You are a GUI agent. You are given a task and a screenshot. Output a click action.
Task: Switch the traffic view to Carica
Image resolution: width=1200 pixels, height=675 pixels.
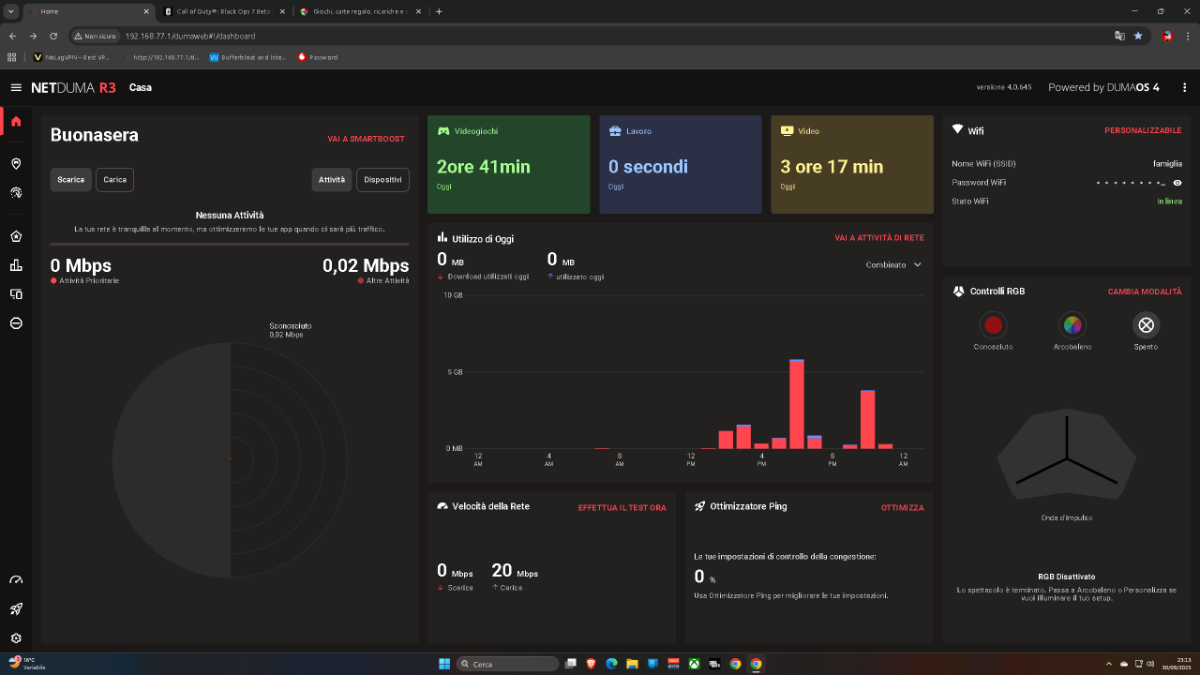pos(115,180)
